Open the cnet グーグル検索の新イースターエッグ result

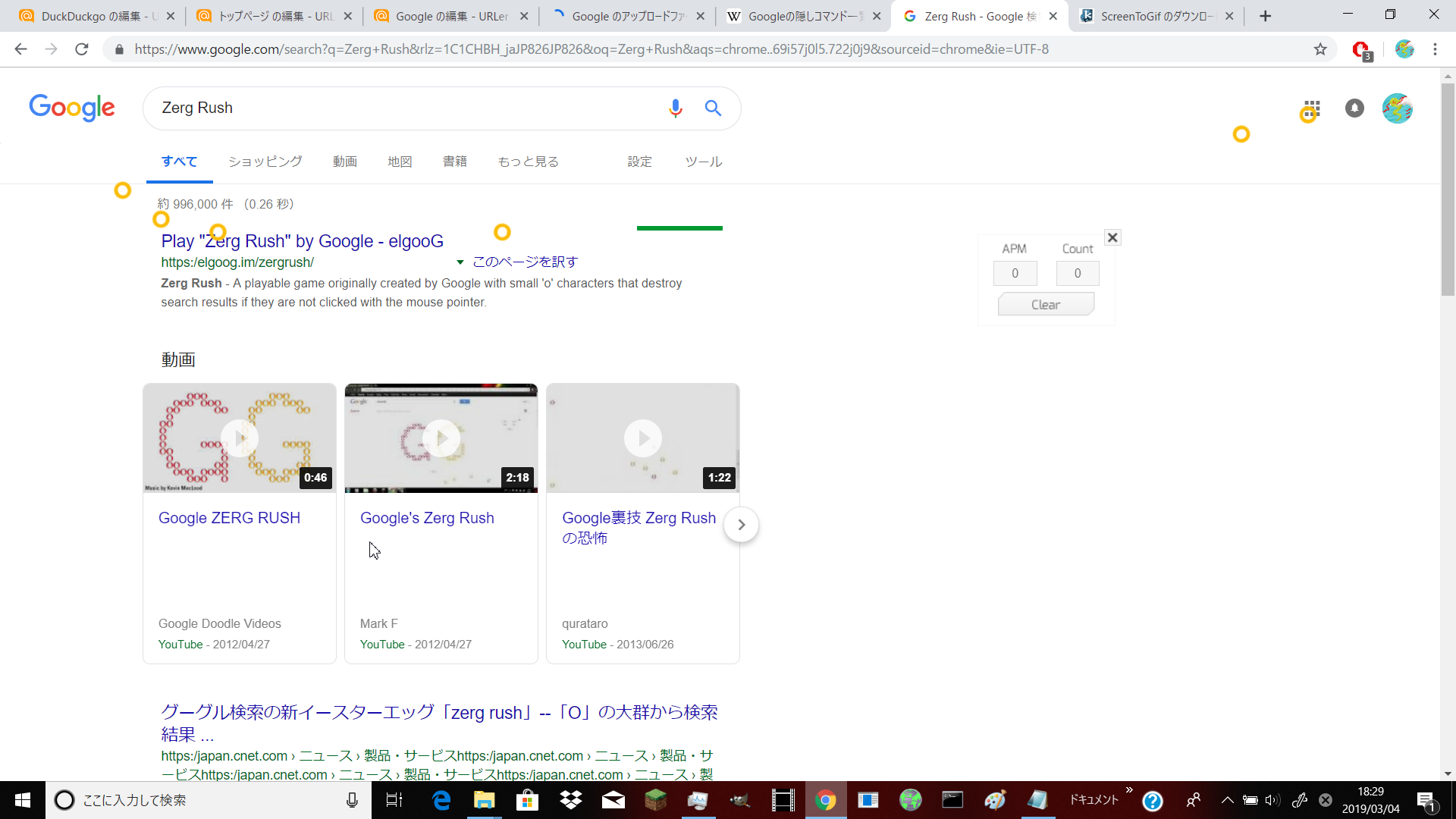(439, 723)
